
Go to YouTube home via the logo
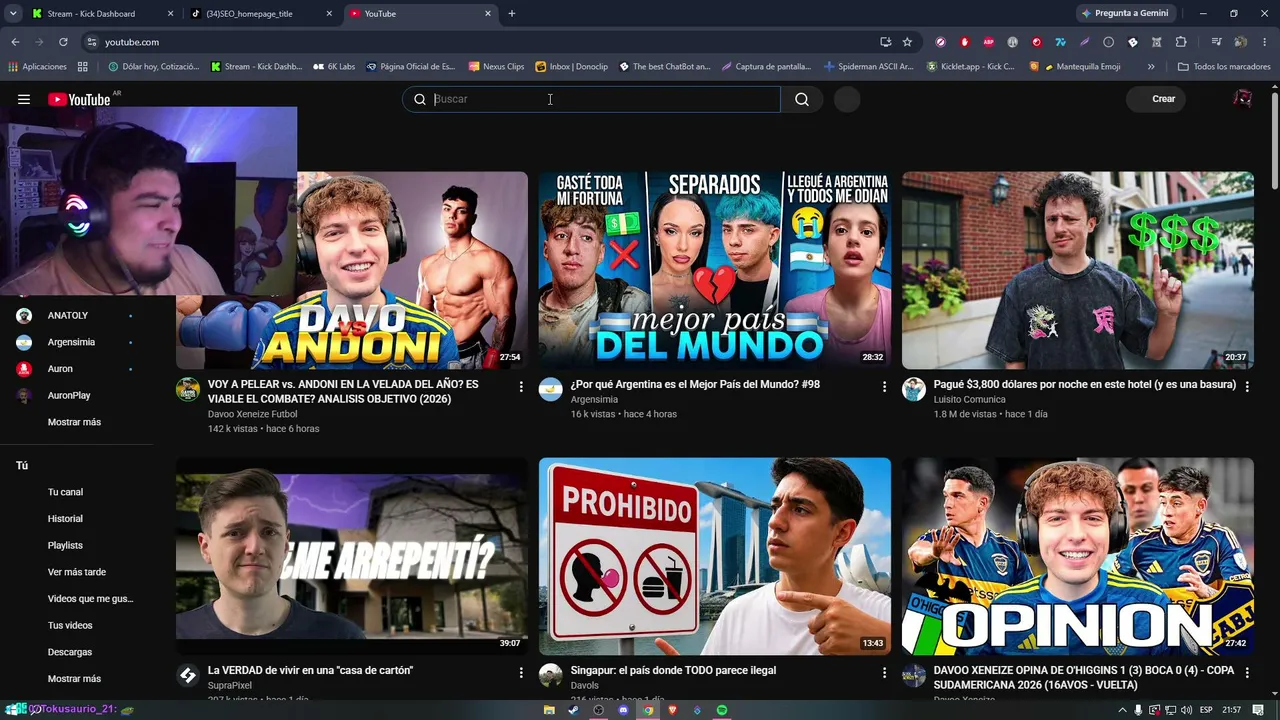point(79,99)
